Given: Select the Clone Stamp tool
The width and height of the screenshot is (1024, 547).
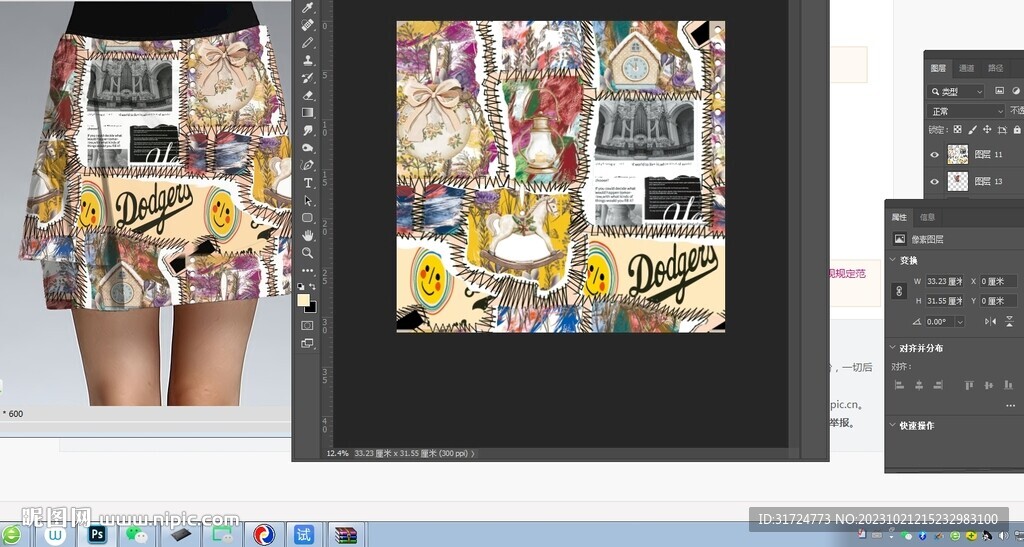Looking at the screenshot, I should [x=308, y=60].
